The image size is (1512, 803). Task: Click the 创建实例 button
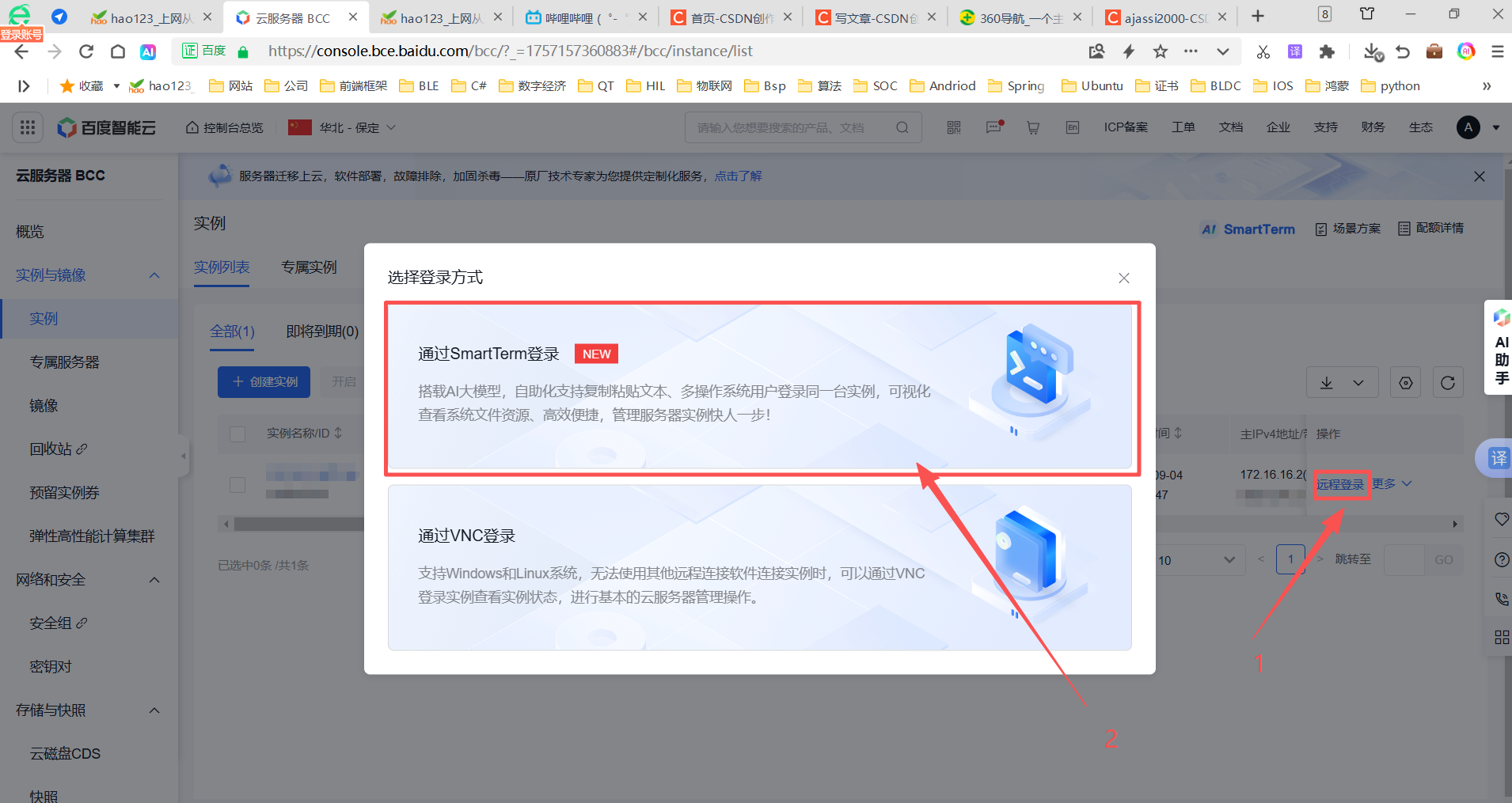tap(264, 382)
